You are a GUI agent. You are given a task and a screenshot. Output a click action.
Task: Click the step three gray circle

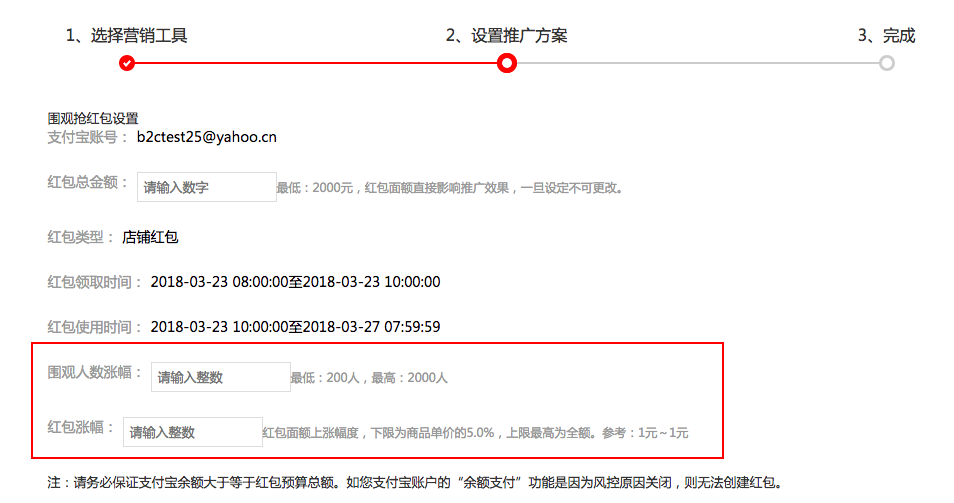pos(886,63)
